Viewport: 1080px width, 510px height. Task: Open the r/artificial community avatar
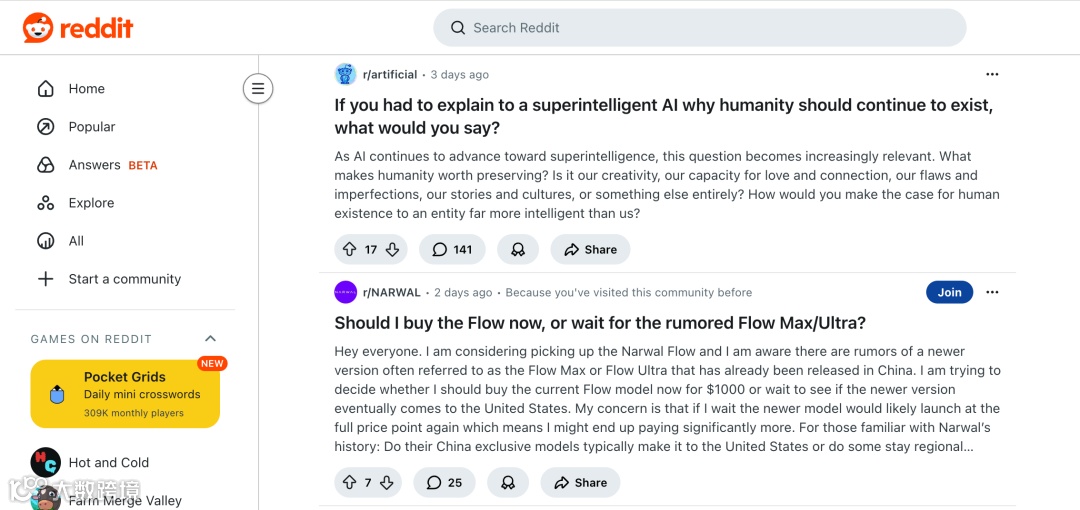click(346, 74)
